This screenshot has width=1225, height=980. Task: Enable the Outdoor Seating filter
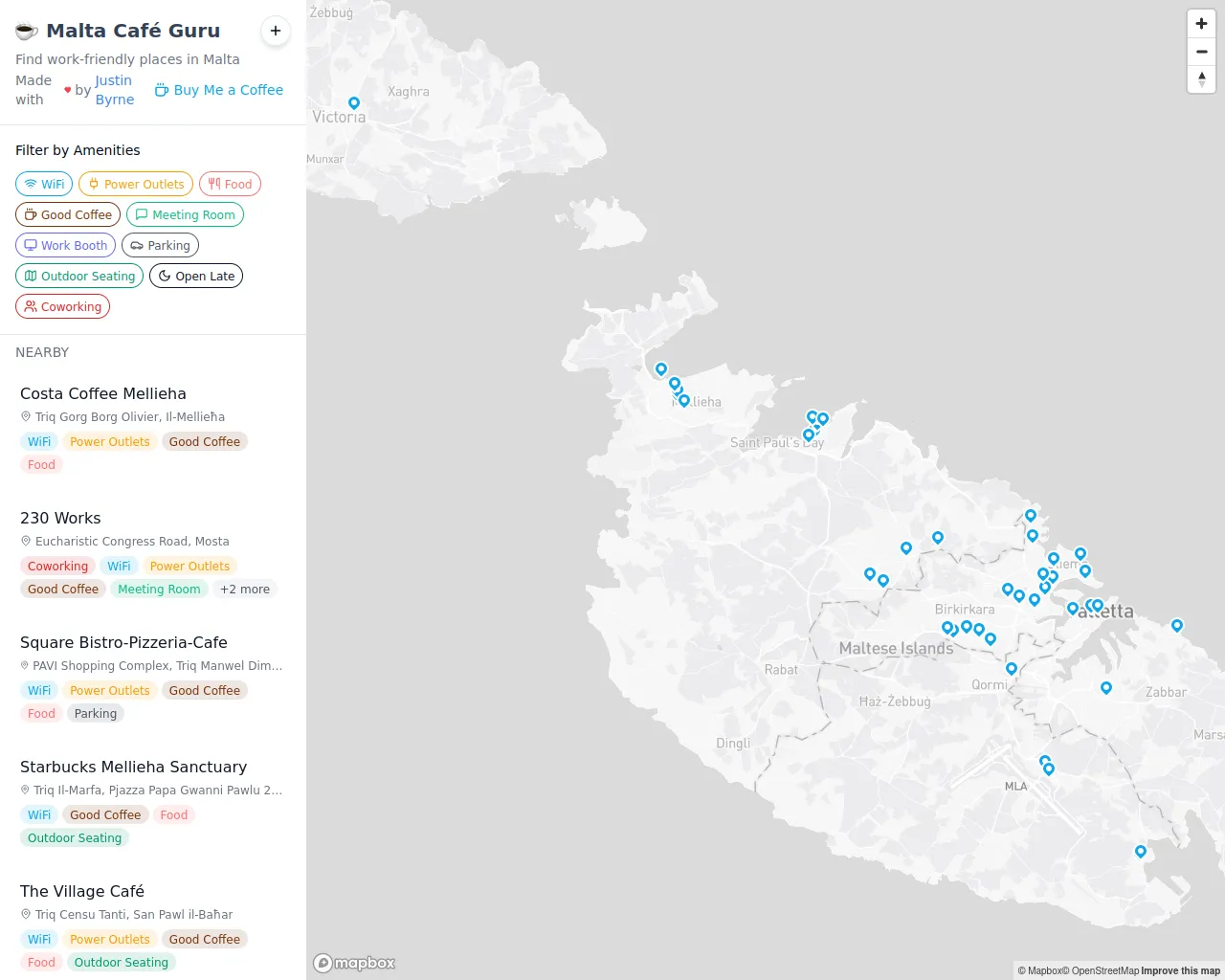pos(79,276)
